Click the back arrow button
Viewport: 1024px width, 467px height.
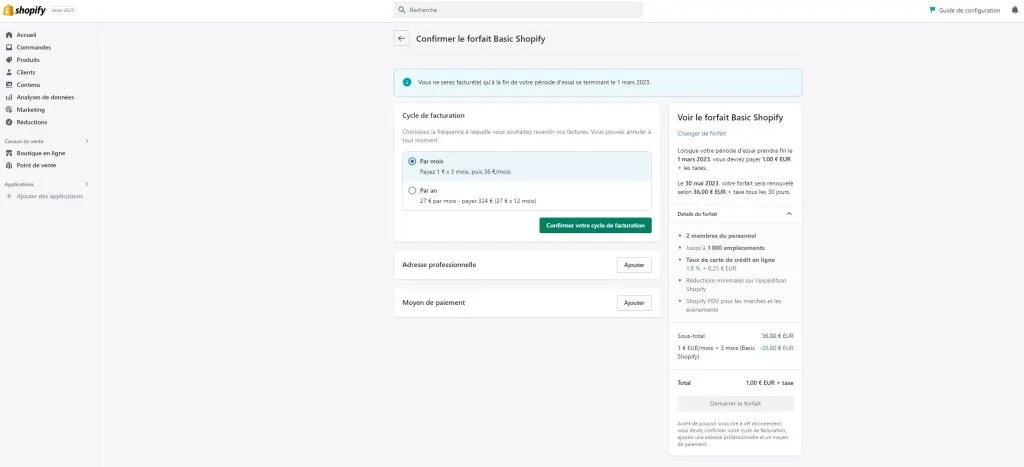click(x=402, y=39)
